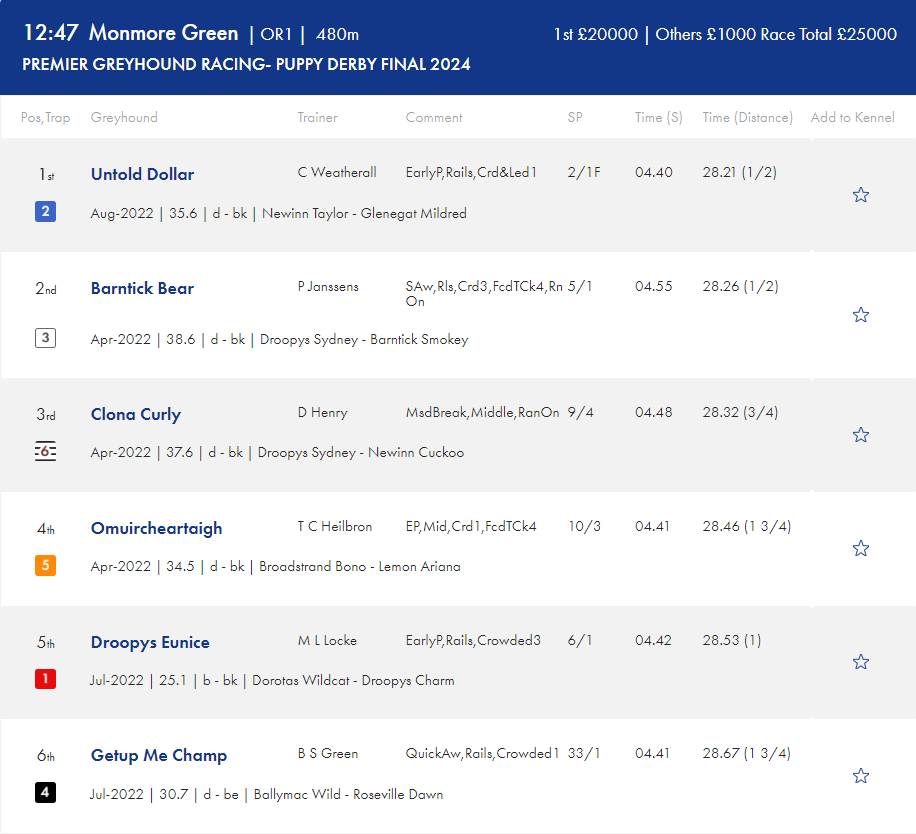Click the star icon beside Clona Curly
This screenshot has height=834, width=916.
point(861,435)
